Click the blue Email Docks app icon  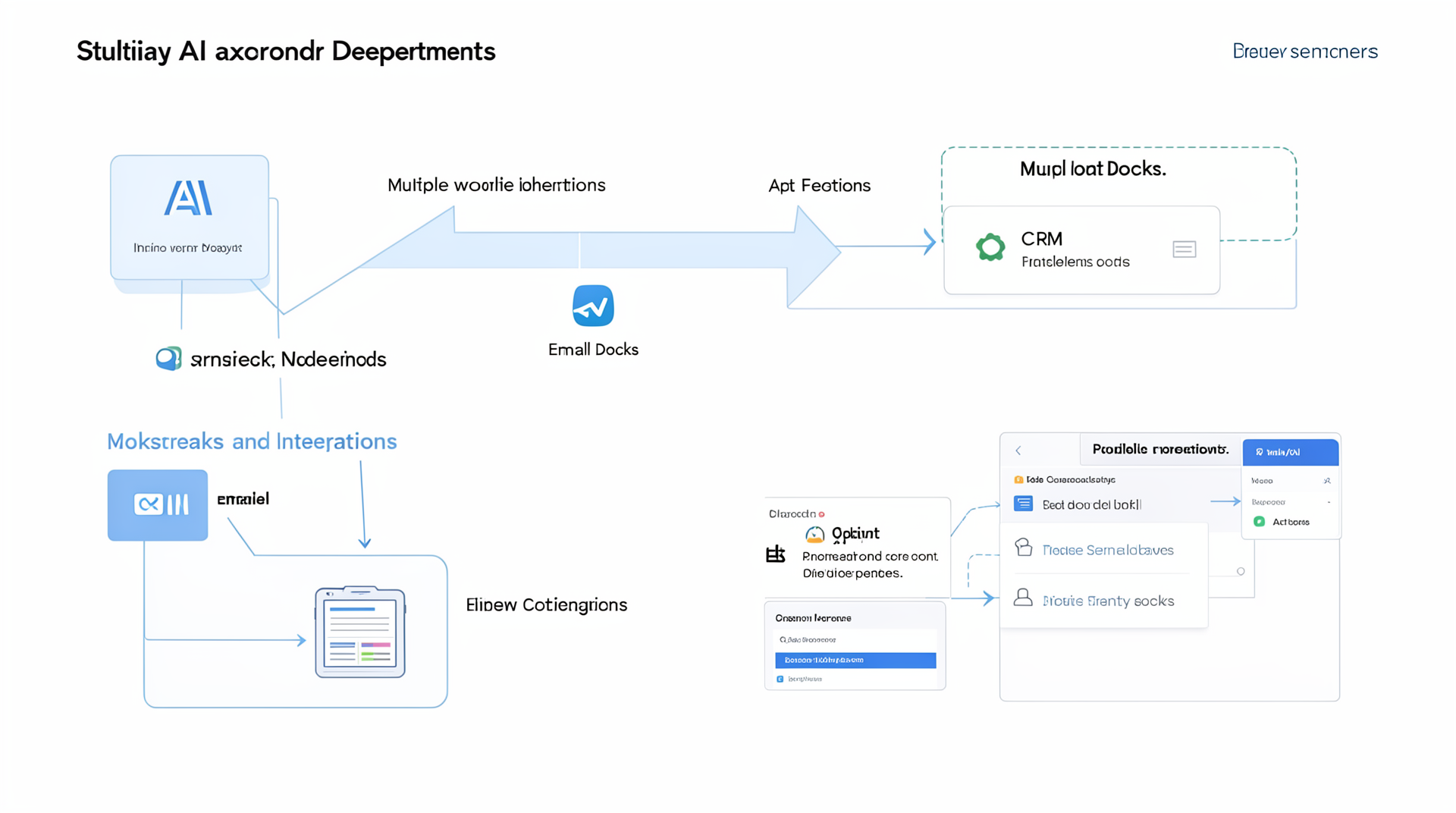(x=593, y=306)
